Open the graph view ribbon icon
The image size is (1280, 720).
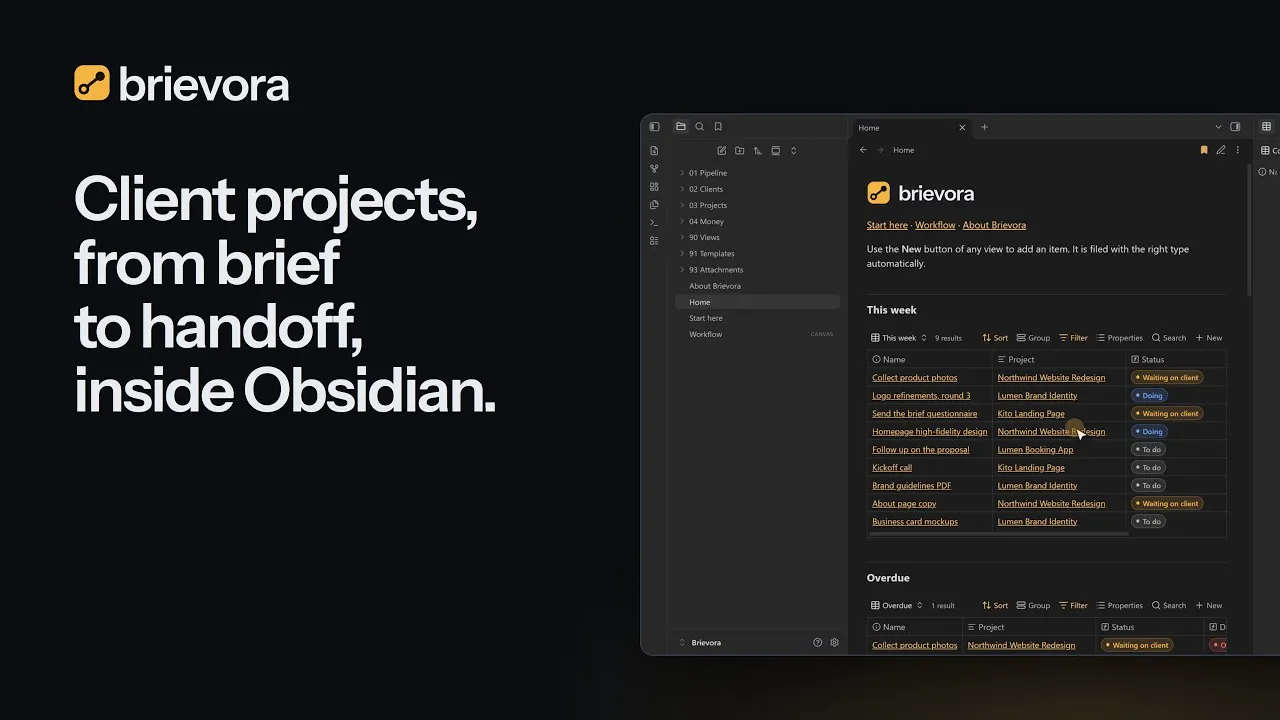coord(654,169)
